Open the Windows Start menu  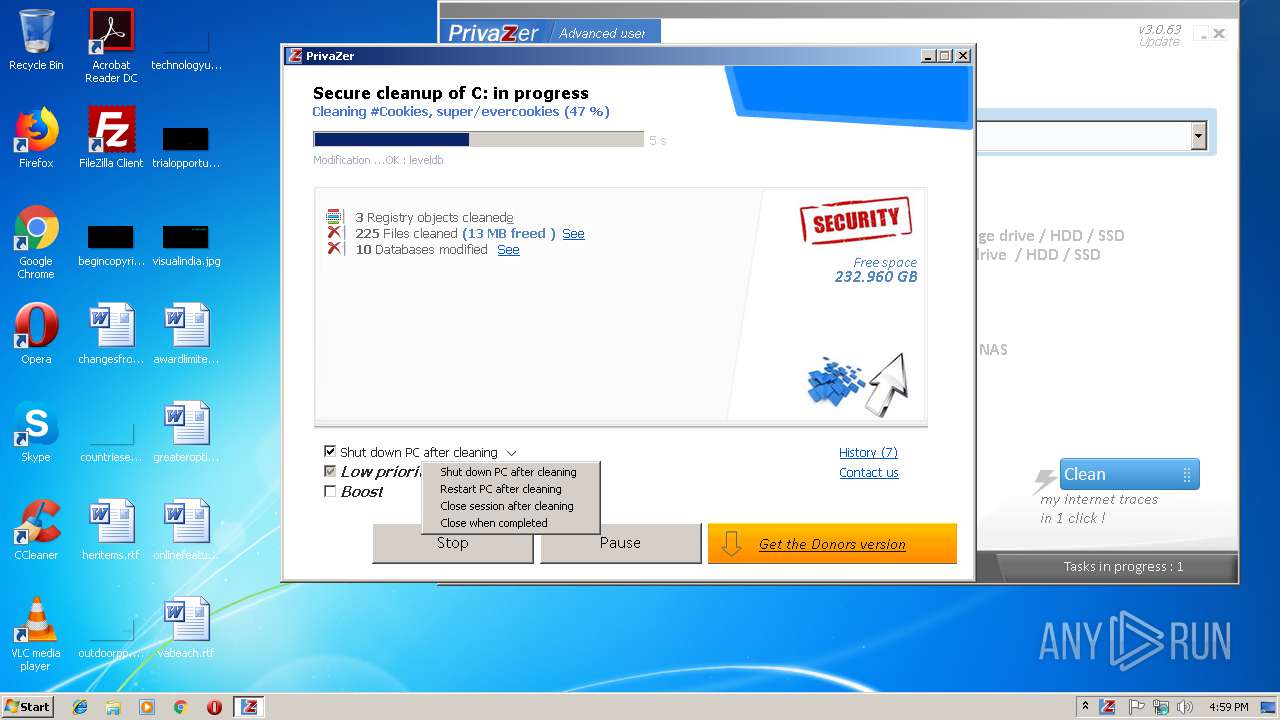tap(28, 707)
